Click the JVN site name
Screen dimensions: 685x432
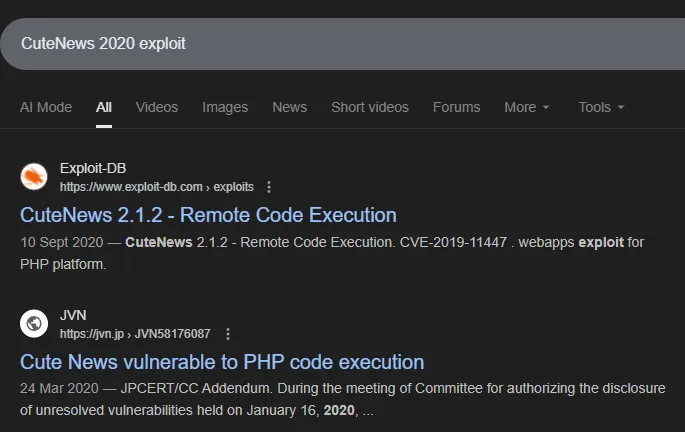pos(74,315)
